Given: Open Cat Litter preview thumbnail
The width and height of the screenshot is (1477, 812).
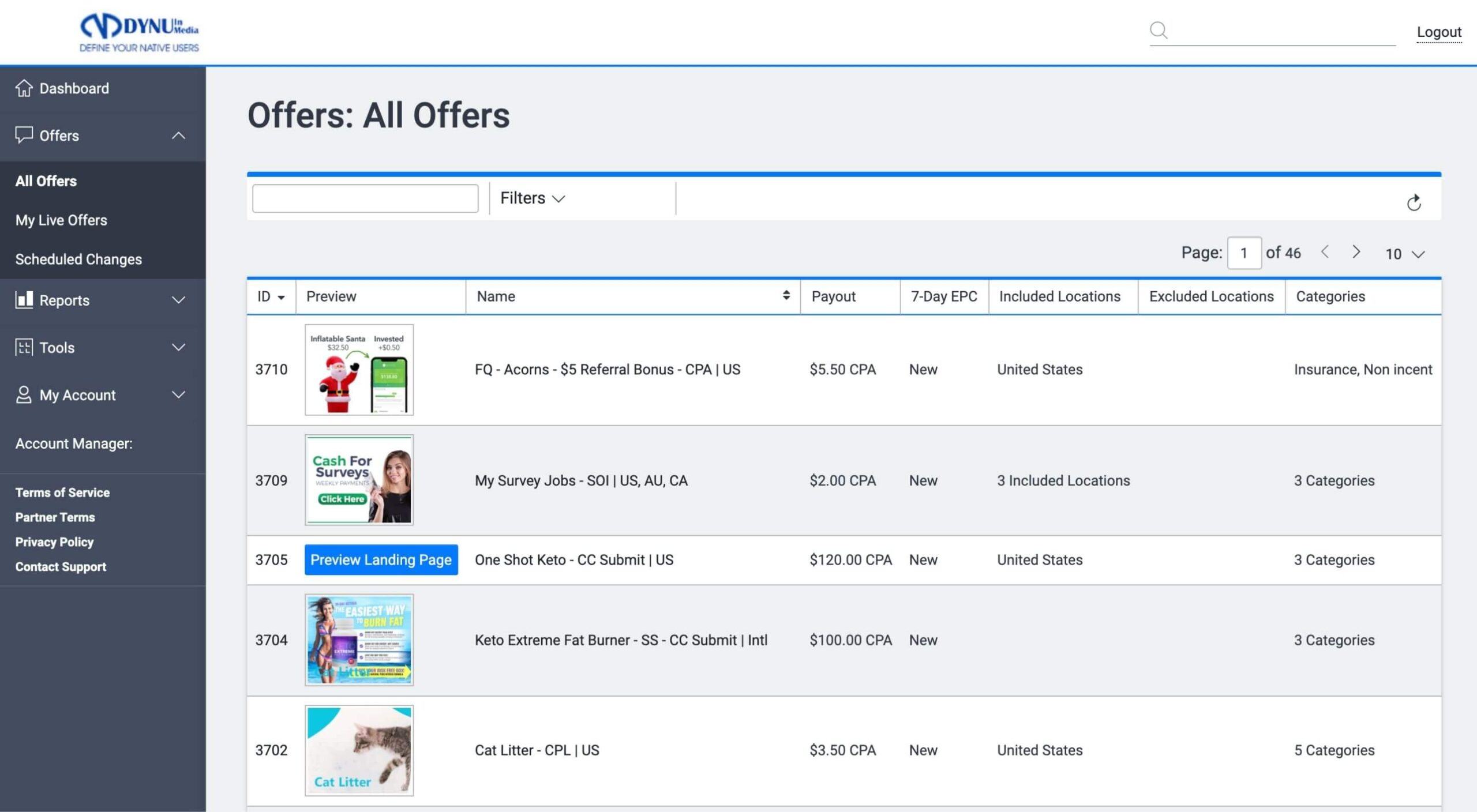Looking at the screenshot, I should click(359, 750).
